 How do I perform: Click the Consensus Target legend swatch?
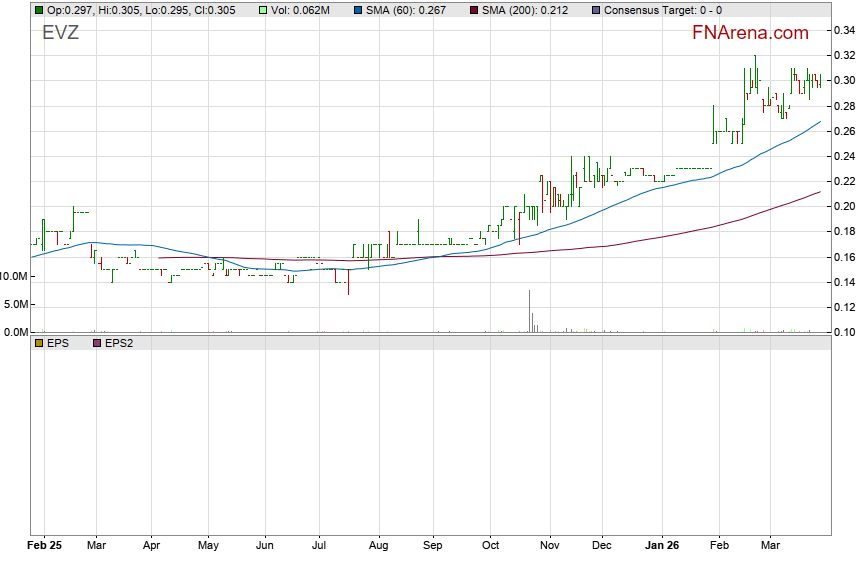click(596, 9)
